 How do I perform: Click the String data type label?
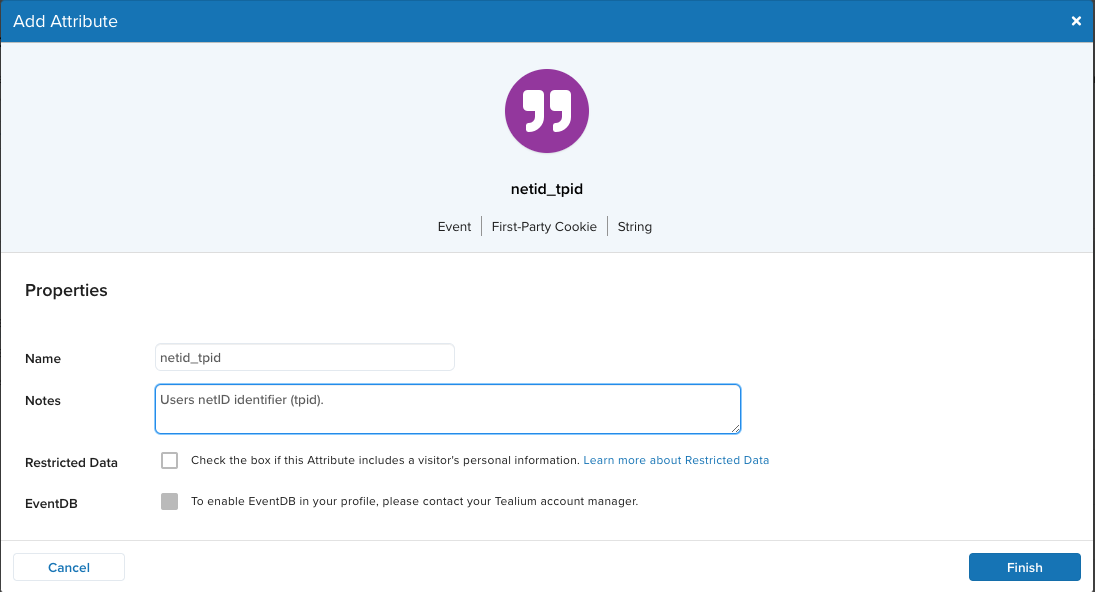point(634,227)
